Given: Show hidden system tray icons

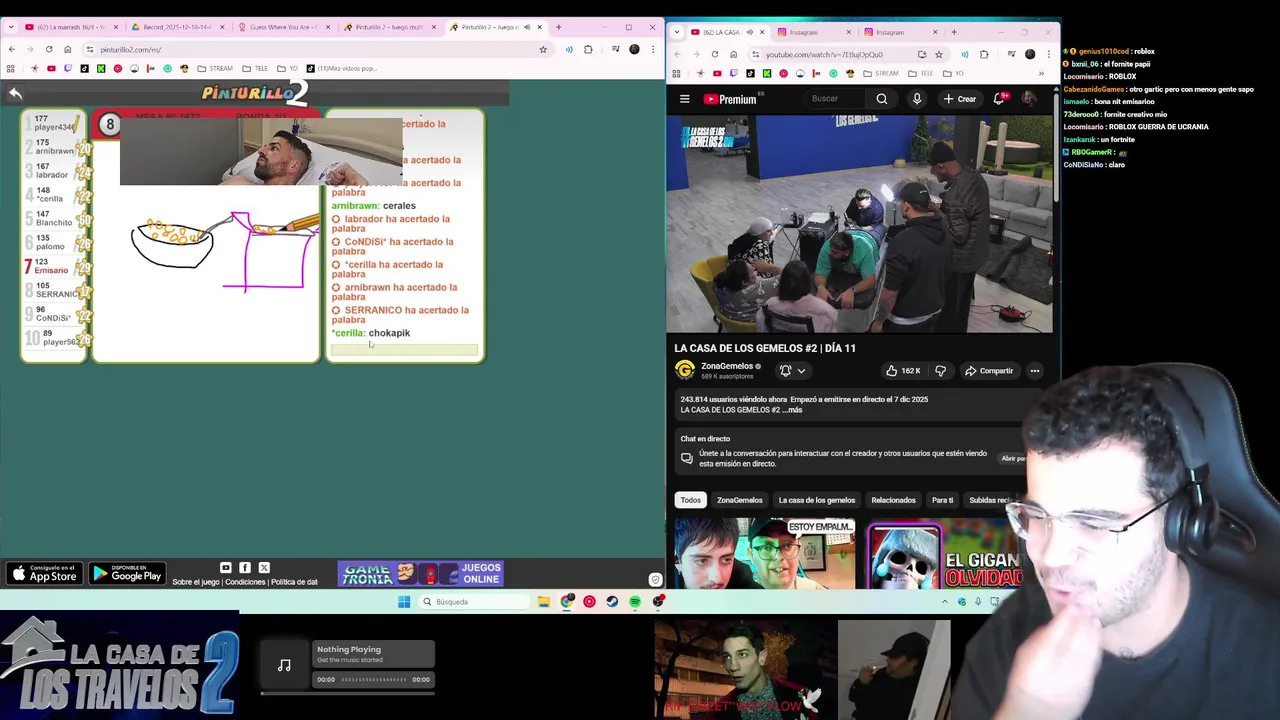Looking at the screenshot, I should coord(945,602).
